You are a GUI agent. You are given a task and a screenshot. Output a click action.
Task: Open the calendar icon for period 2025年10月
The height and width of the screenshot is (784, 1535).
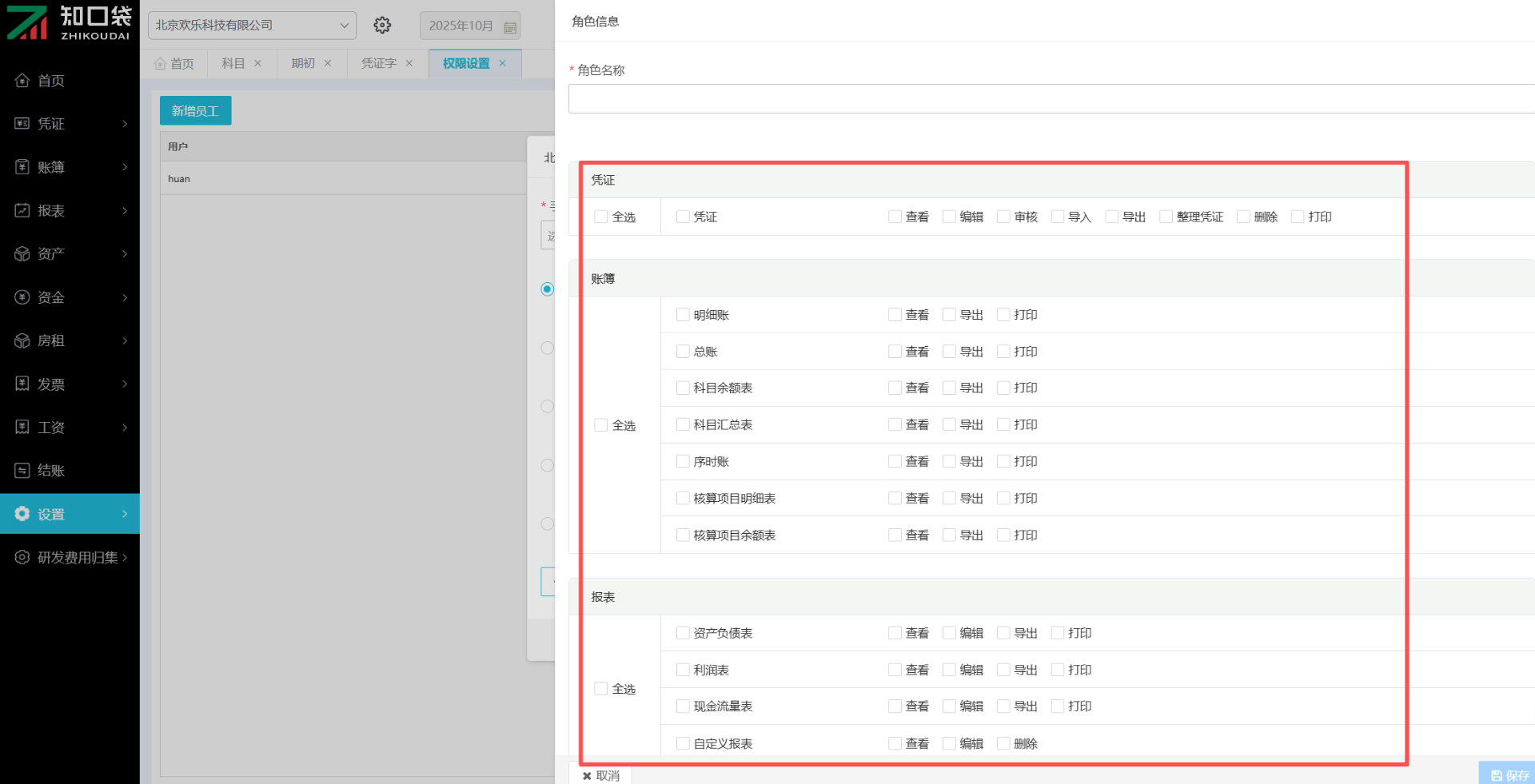(x=509, y=27)
